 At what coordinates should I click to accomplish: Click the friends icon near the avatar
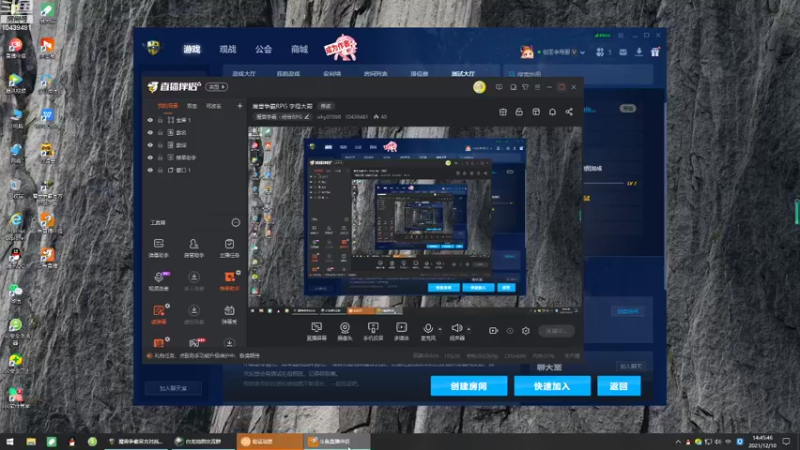(600, 52)
